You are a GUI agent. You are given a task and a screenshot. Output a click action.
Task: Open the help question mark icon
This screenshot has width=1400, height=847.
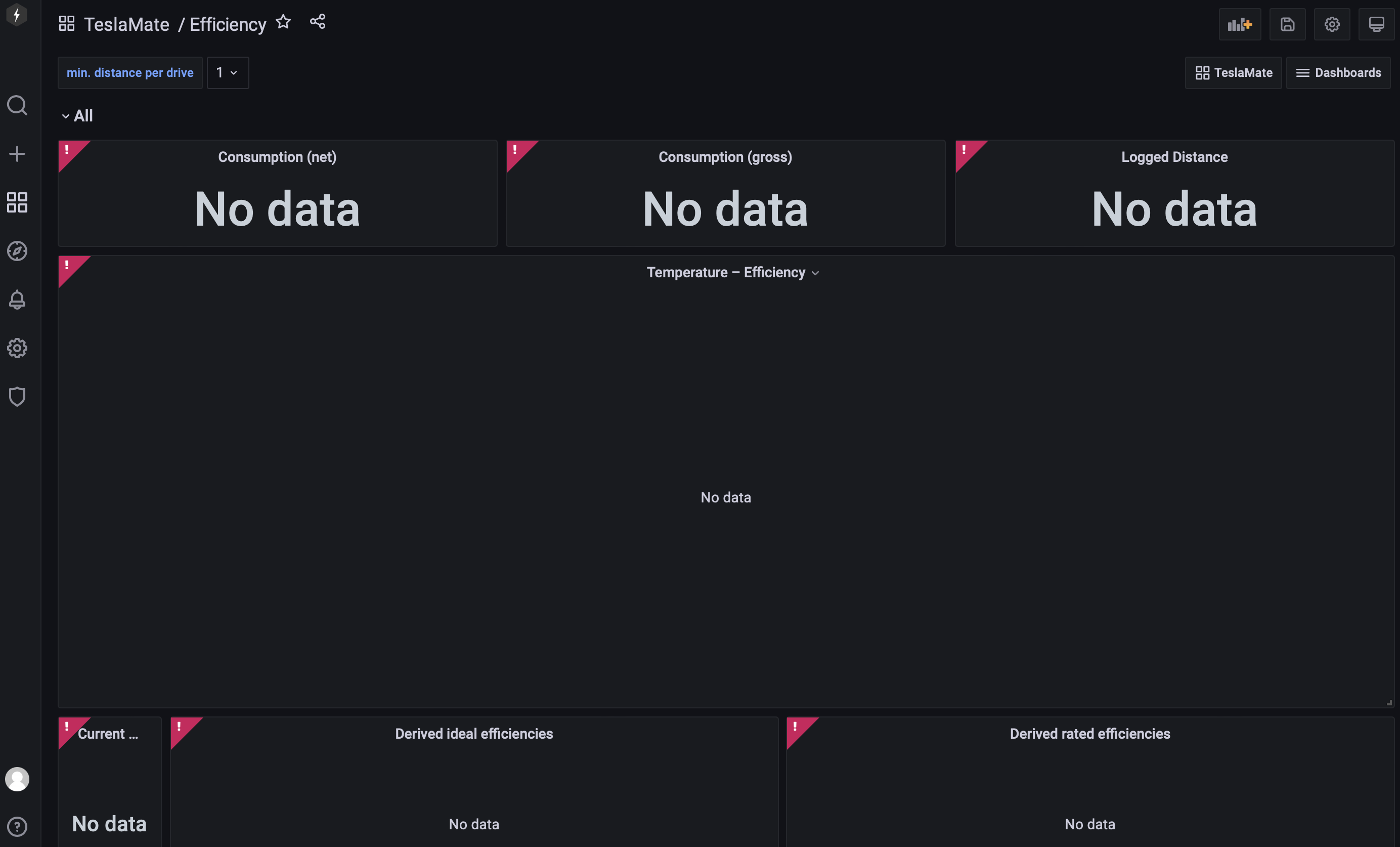point(17,826)
